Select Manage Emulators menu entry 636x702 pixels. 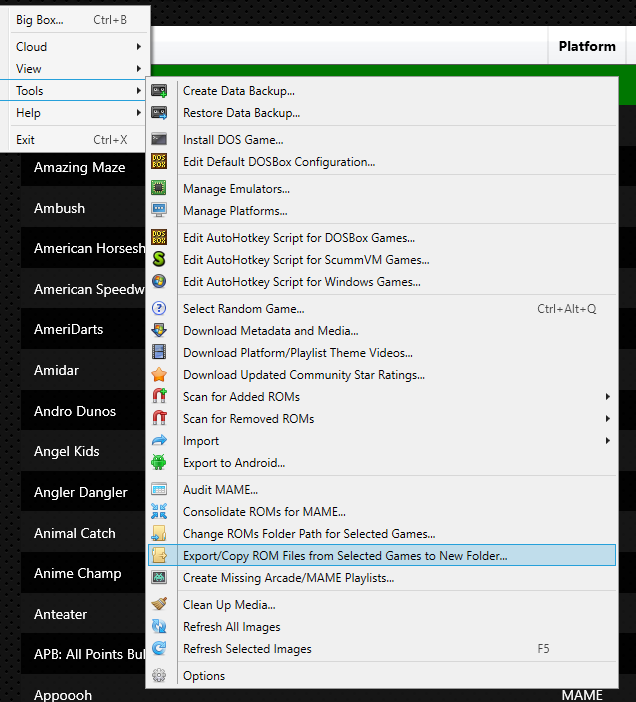[x=382, y=188]
